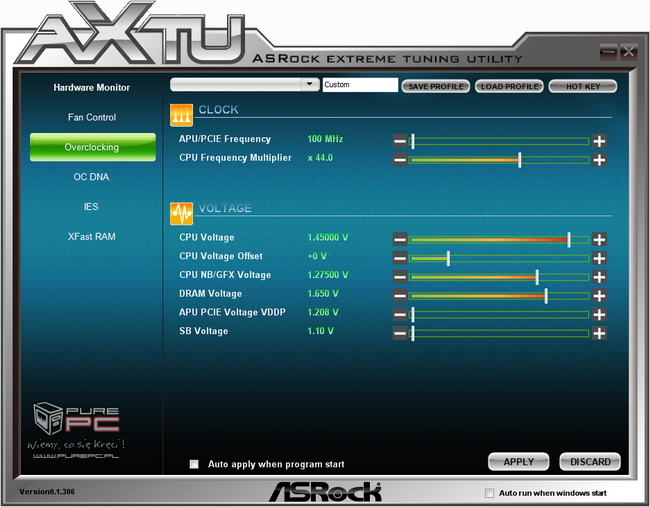Image resolution: width=650 pixels, height=507 pixels.
Task: Click the +0 V offset value
Action: 317,256
